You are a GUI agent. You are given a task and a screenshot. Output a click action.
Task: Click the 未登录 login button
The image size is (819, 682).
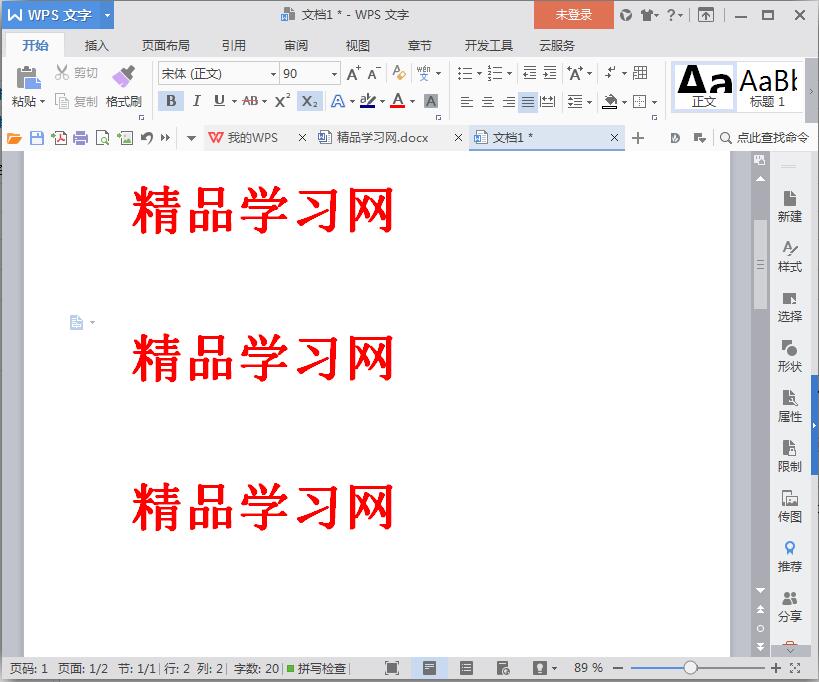tap(573, 15)
